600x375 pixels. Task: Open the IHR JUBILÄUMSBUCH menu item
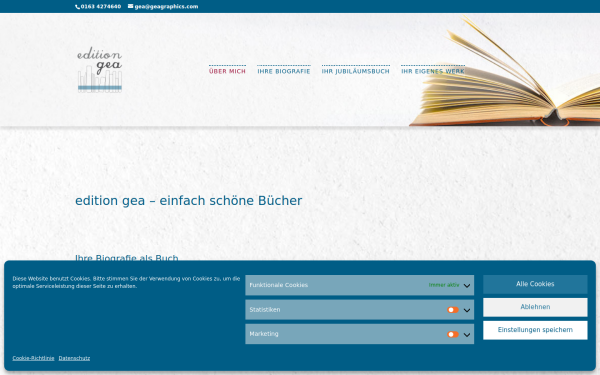coord(355,71)
